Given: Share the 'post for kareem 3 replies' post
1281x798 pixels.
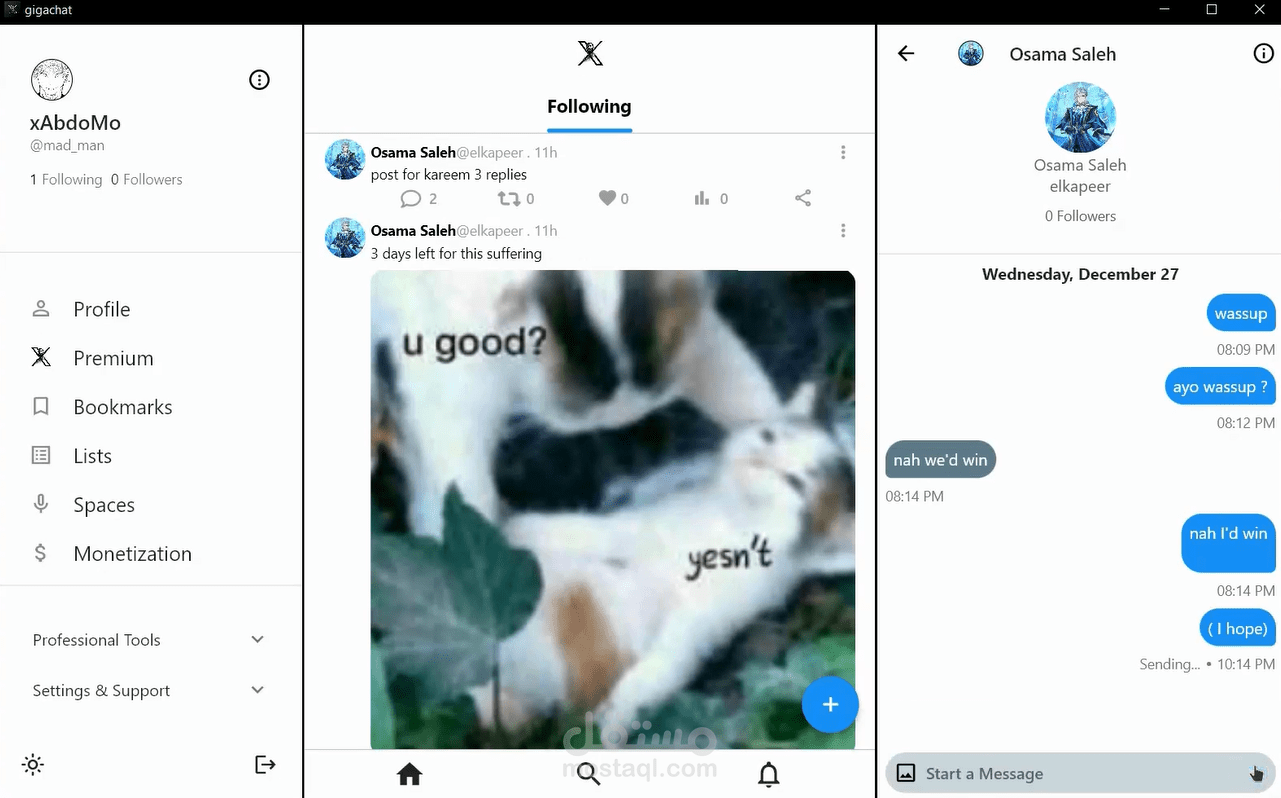Looking at the screenshot, I should [x=803, y=198].
